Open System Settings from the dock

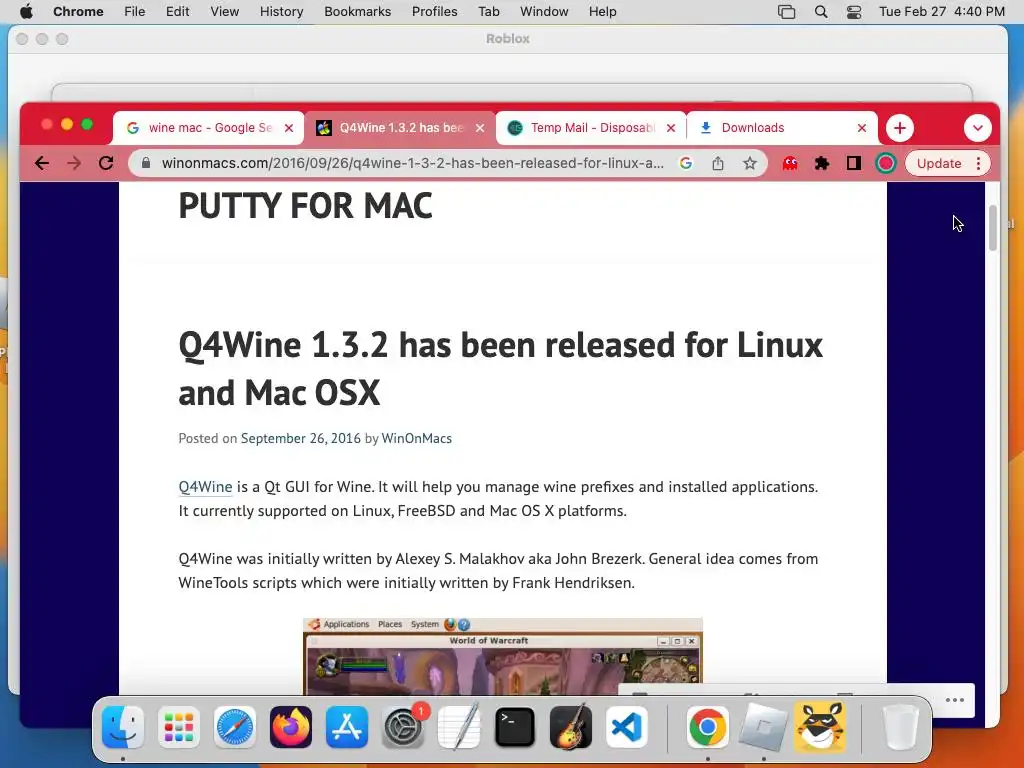point(403,726)
